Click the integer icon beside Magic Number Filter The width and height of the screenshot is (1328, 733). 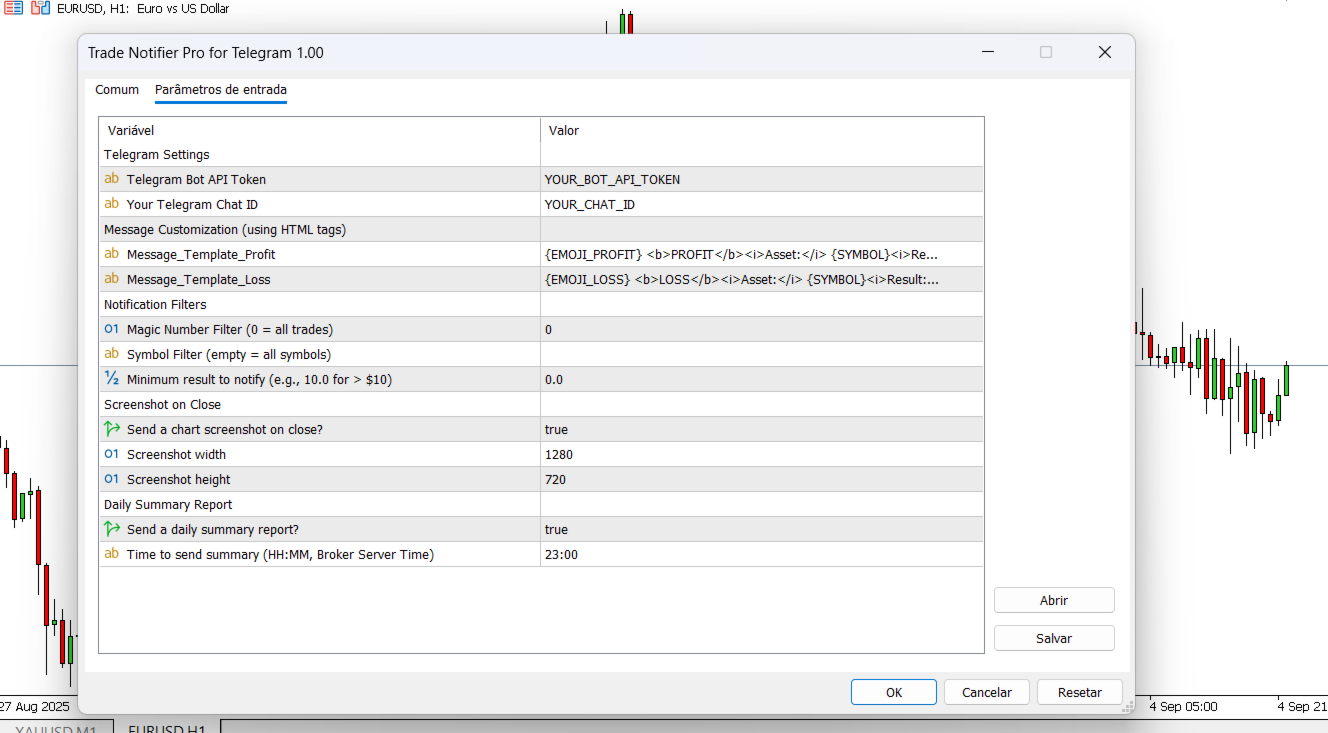click(x=111, y=329)
